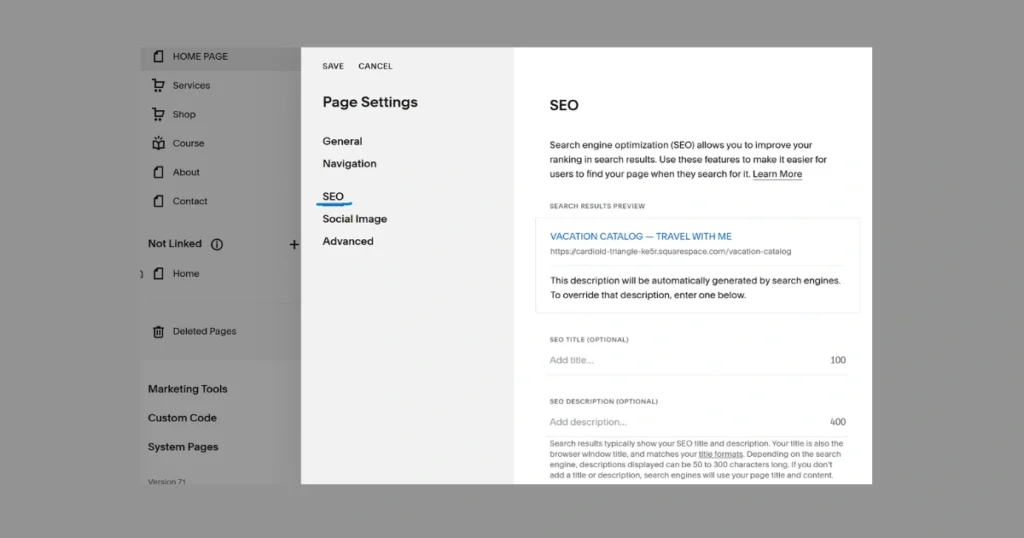Click the Shop cart icon
The width and height of the screenshot is (1024, 538).
click(x=158, y=114)
